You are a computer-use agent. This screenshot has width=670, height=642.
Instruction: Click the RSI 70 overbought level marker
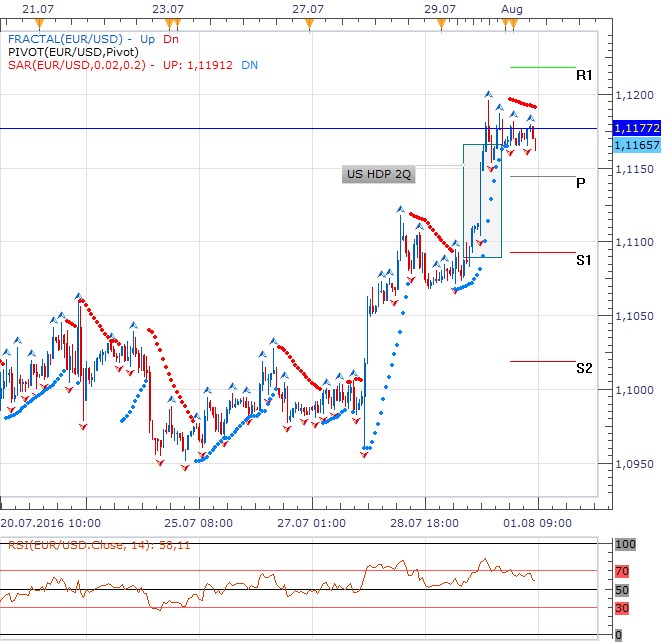[621, 571]
